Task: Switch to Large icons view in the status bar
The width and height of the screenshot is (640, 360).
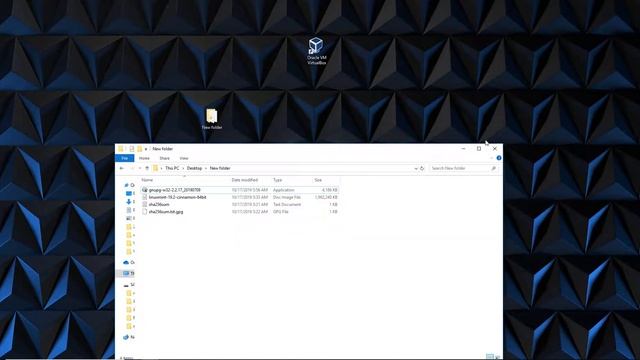Action: (498, 357)
